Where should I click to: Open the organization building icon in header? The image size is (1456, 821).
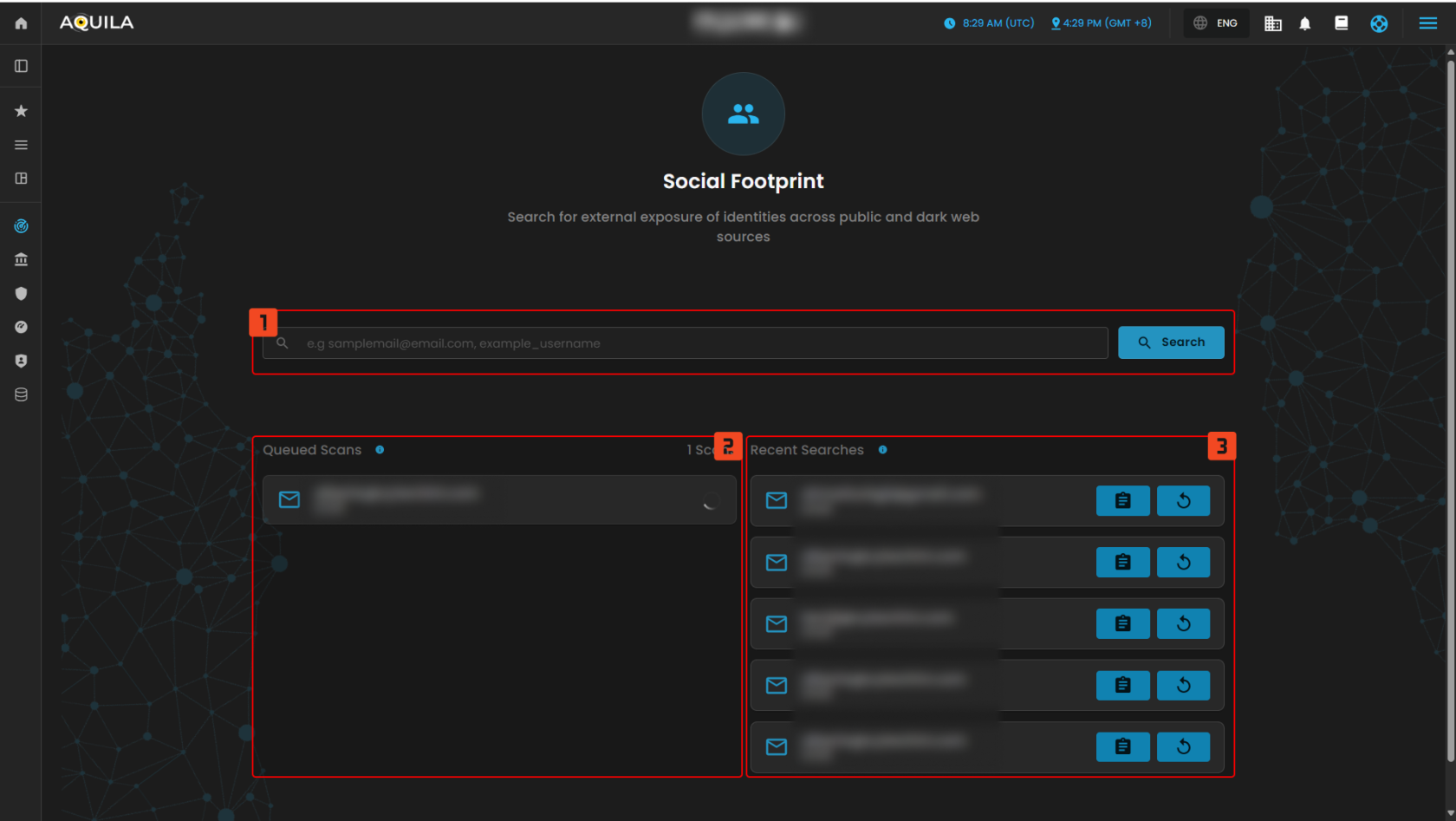coord(1272,23)
